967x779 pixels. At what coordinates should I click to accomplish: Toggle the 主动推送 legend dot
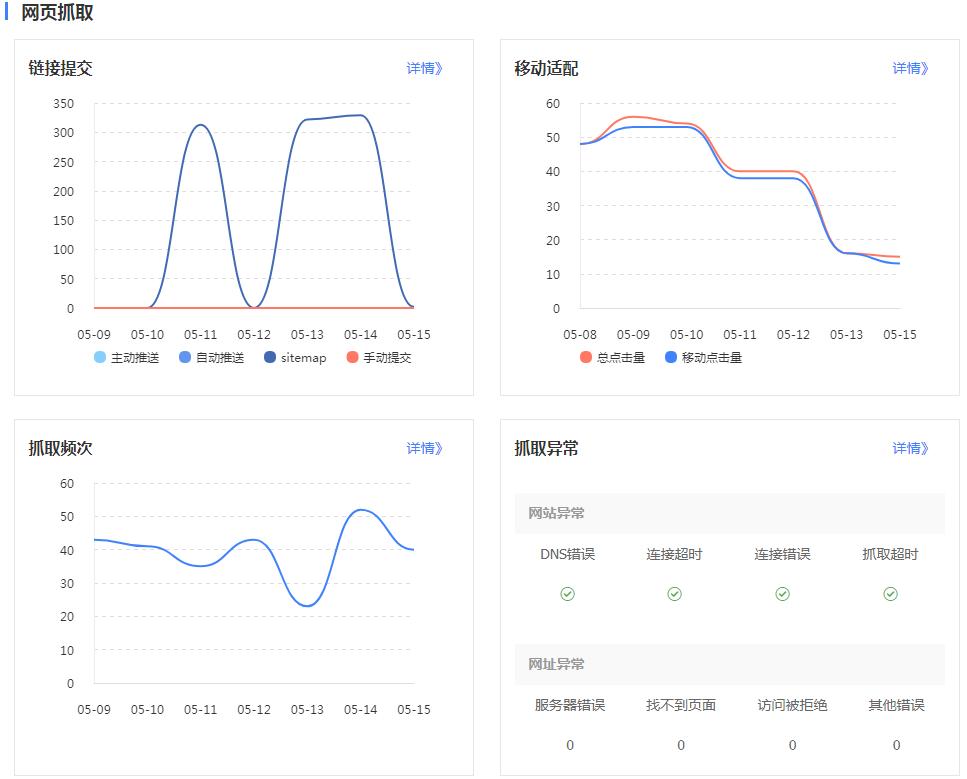click(100, 357)
